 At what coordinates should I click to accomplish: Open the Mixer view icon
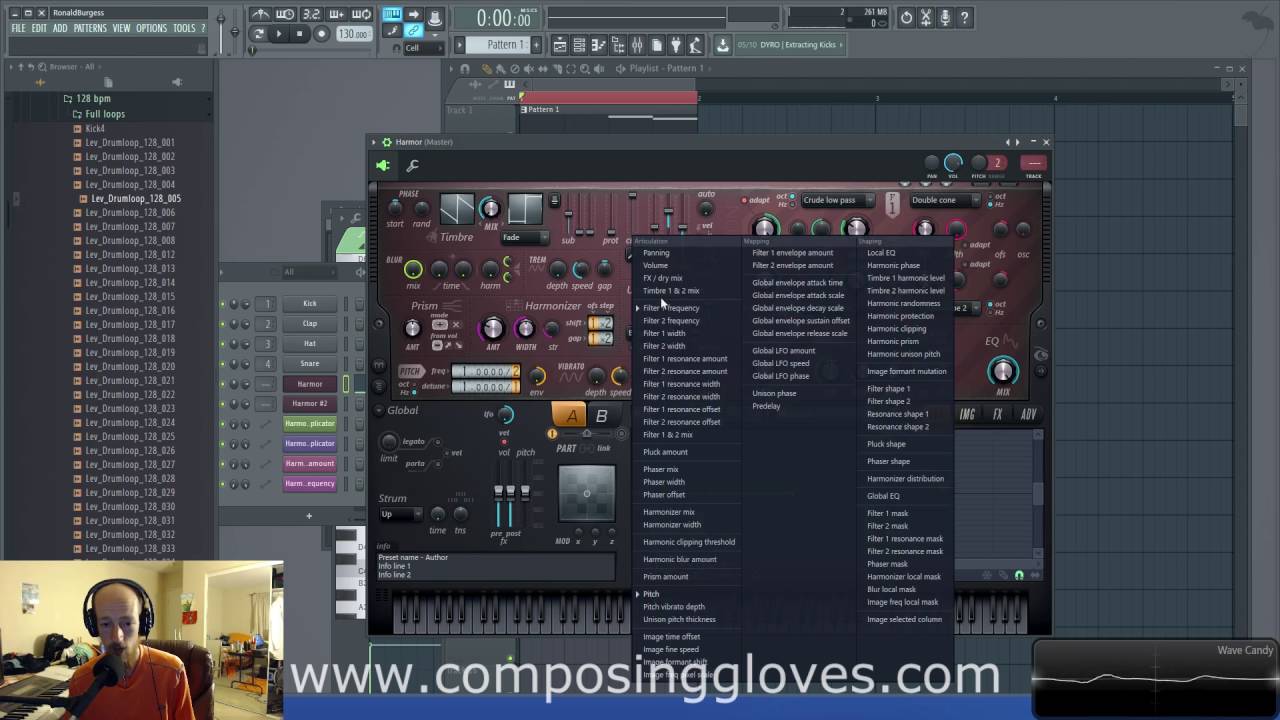pyautogui.click(x=637, y=44)
